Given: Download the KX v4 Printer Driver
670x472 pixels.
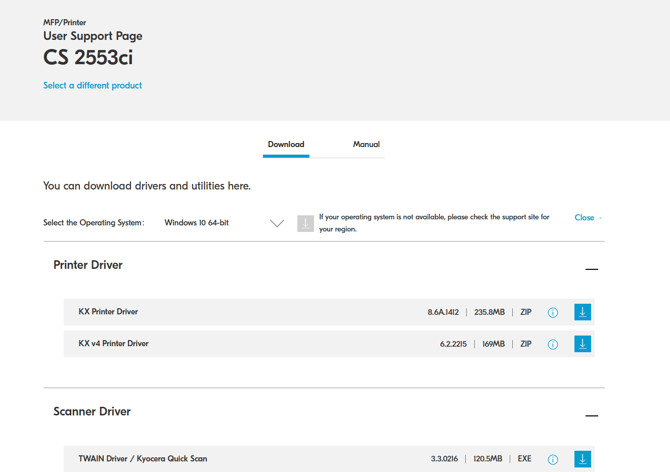Looking at the screenshot, I should [x=582, y=344].
